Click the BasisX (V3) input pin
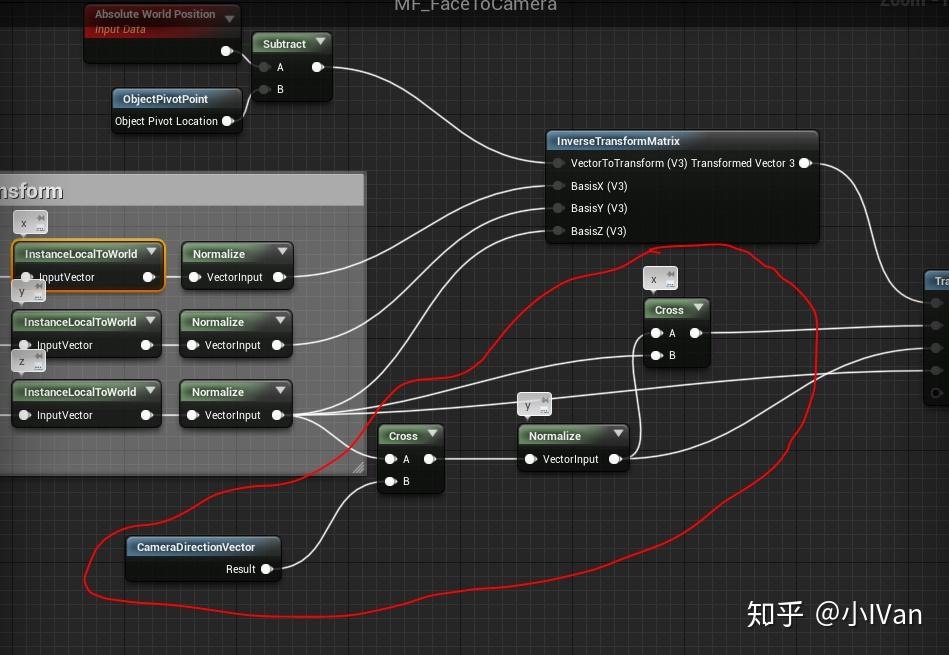Screen dimensions: 949x655 (x=557, y=185)
